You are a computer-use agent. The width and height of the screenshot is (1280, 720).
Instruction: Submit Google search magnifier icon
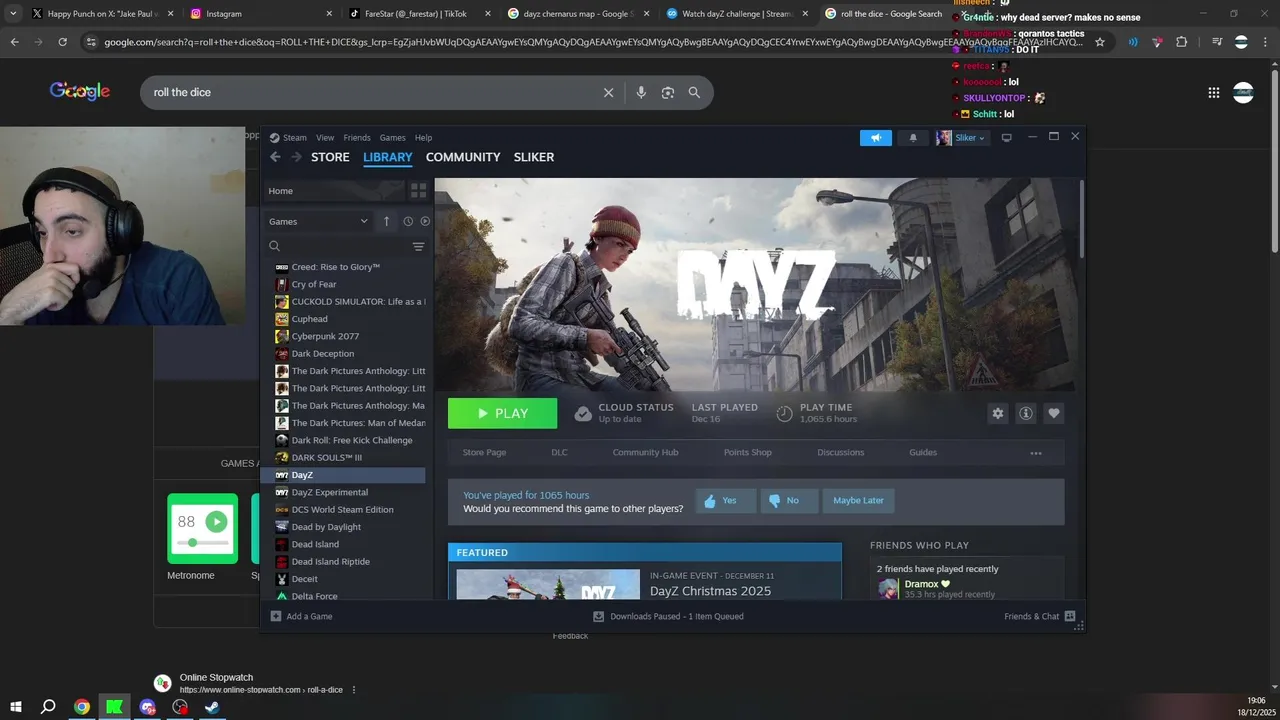coord(694,92)
